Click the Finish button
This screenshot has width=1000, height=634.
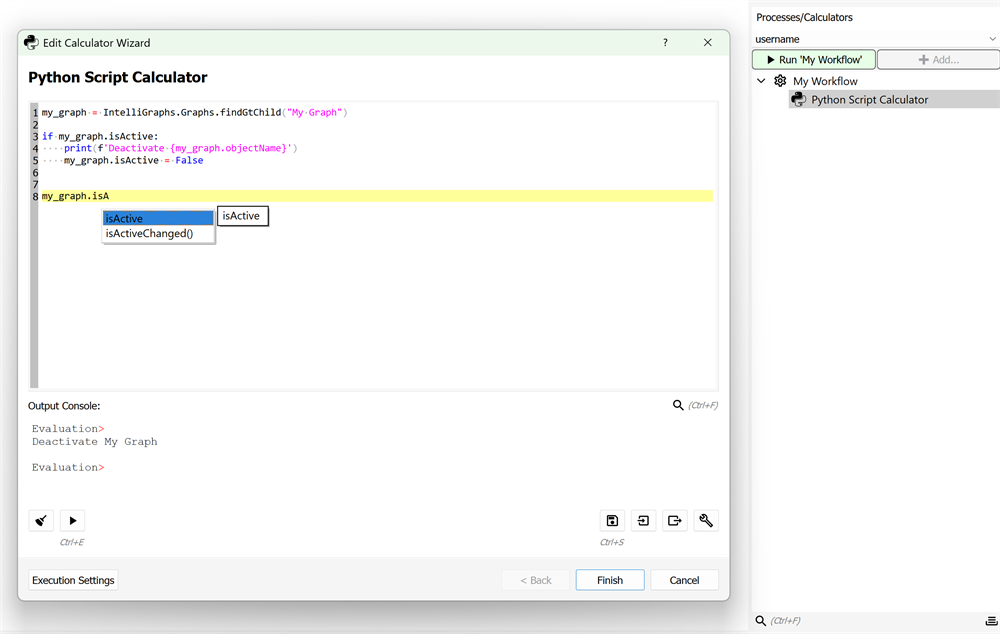[x=610, y=580]
